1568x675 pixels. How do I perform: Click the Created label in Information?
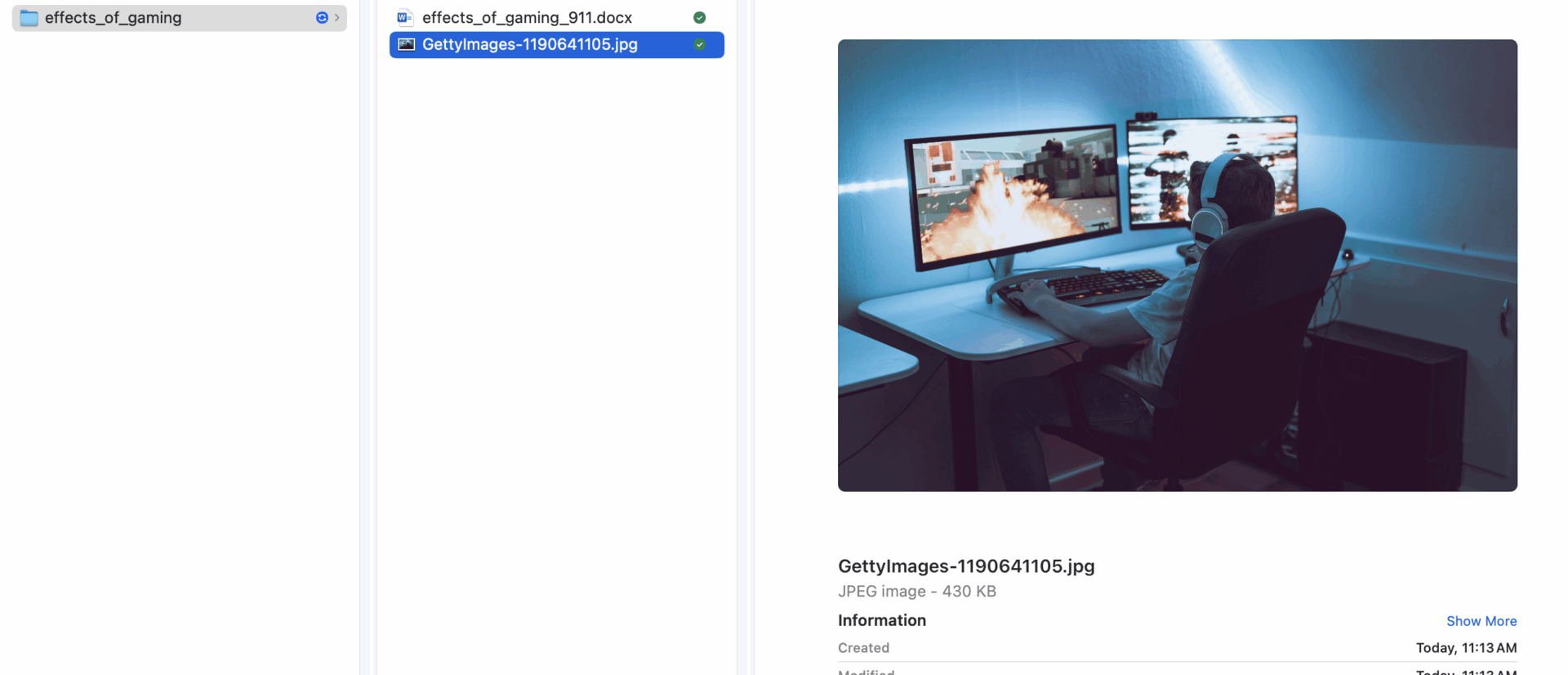pos(863,648)
